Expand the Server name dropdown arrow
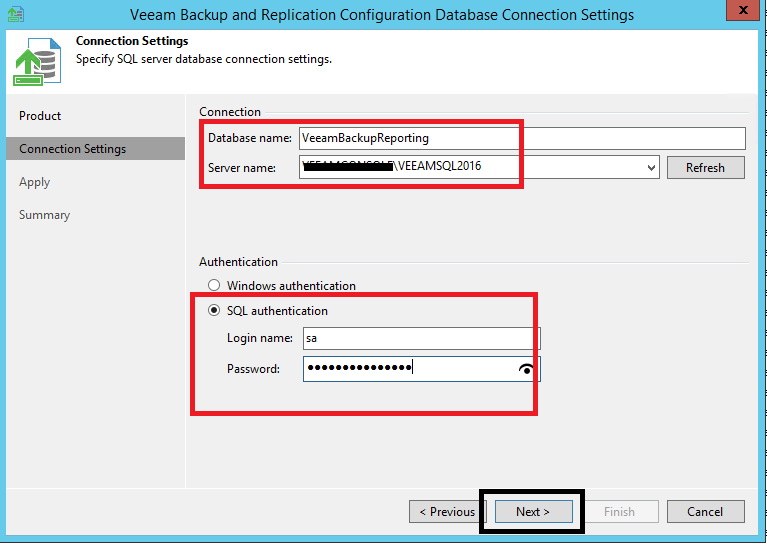767x544 pixels. point(651,168)
